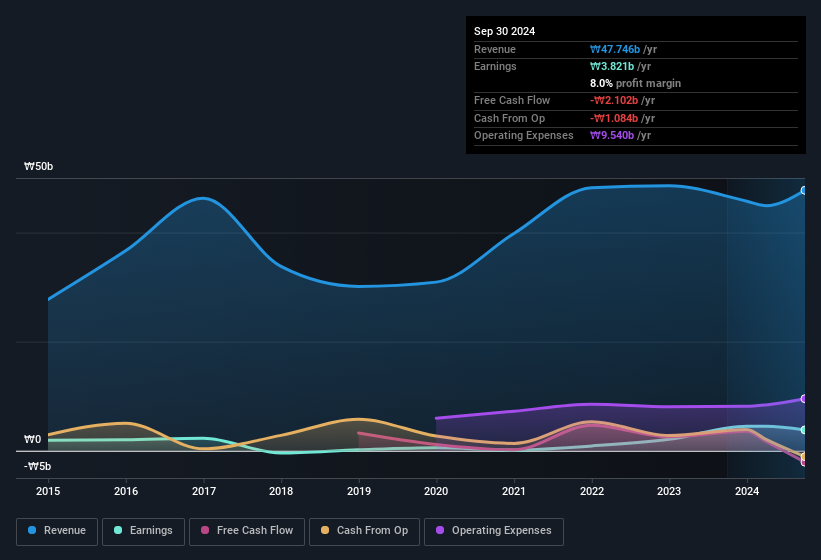821x560 pixels.
Task: Click the ₩47.746b revenue value
Action: 615,49
